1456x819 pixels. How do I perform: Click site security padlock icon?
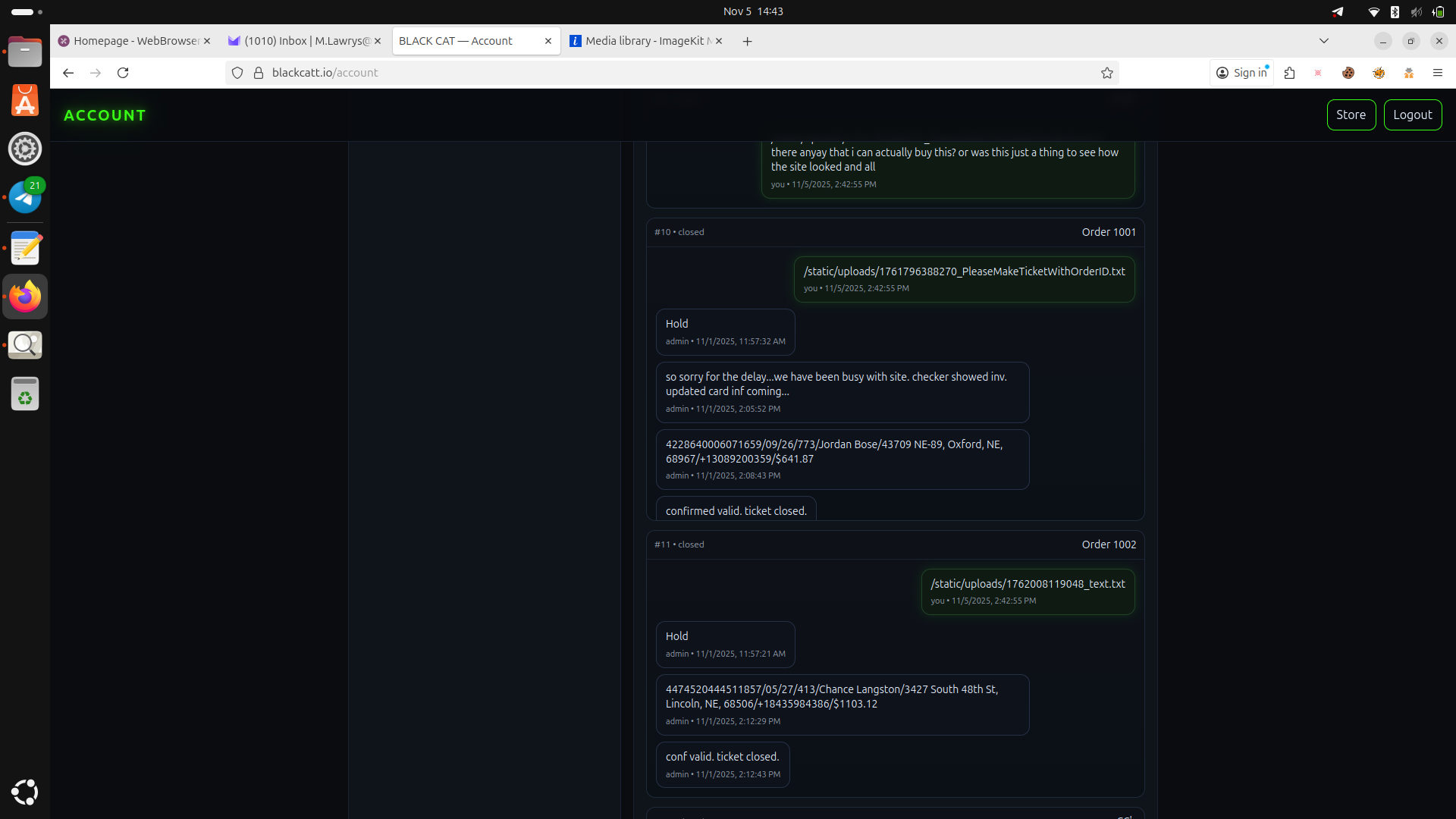point(259,73)
